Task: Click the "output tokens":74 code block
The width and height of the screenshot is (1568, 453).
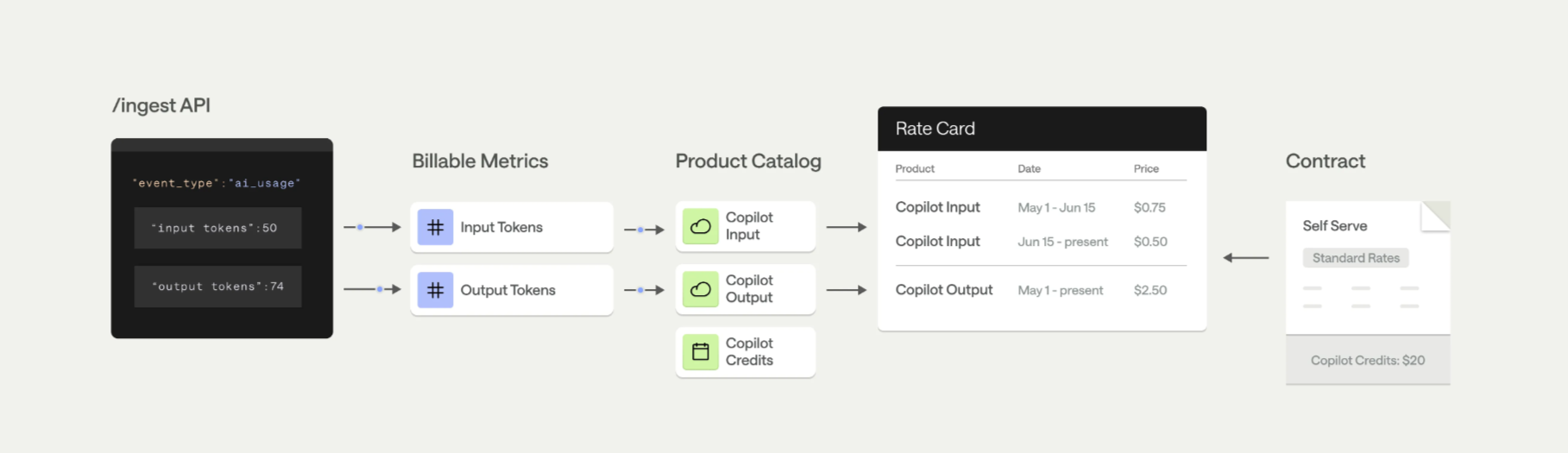Action: point(217,286)
